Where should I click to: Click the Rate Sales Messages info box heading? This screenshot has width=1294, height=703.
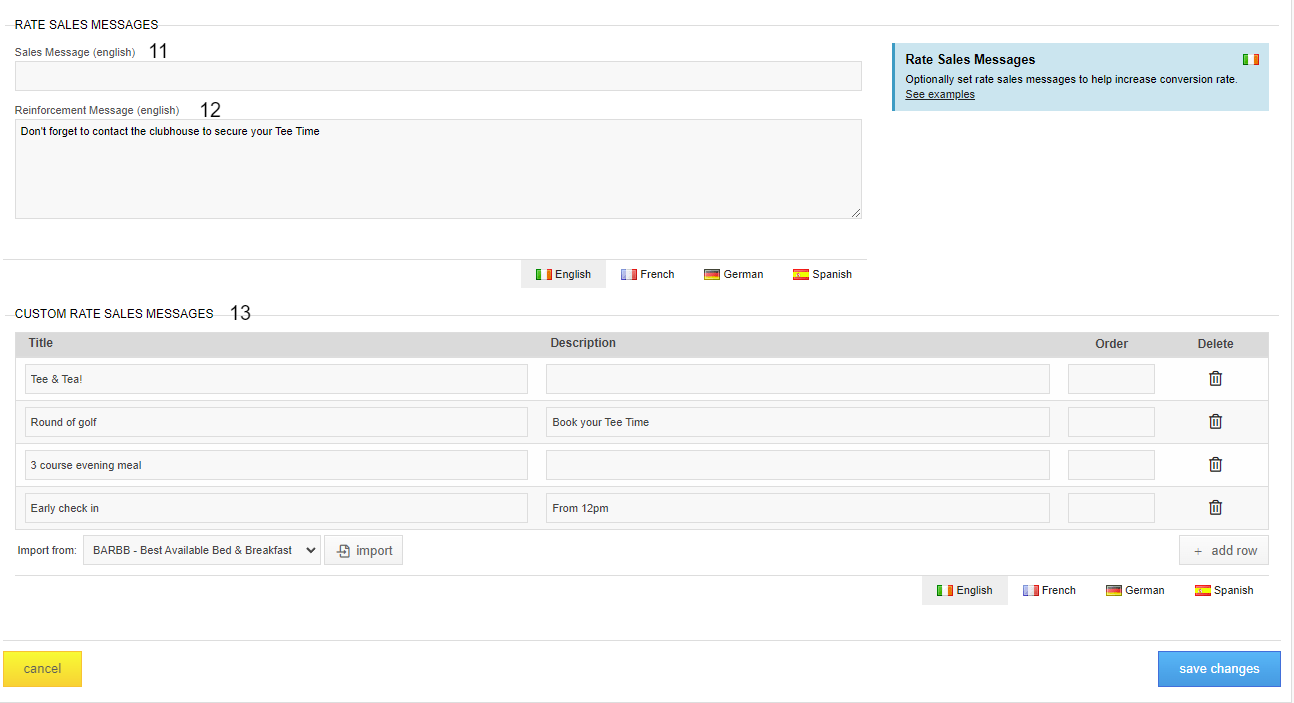970,60
